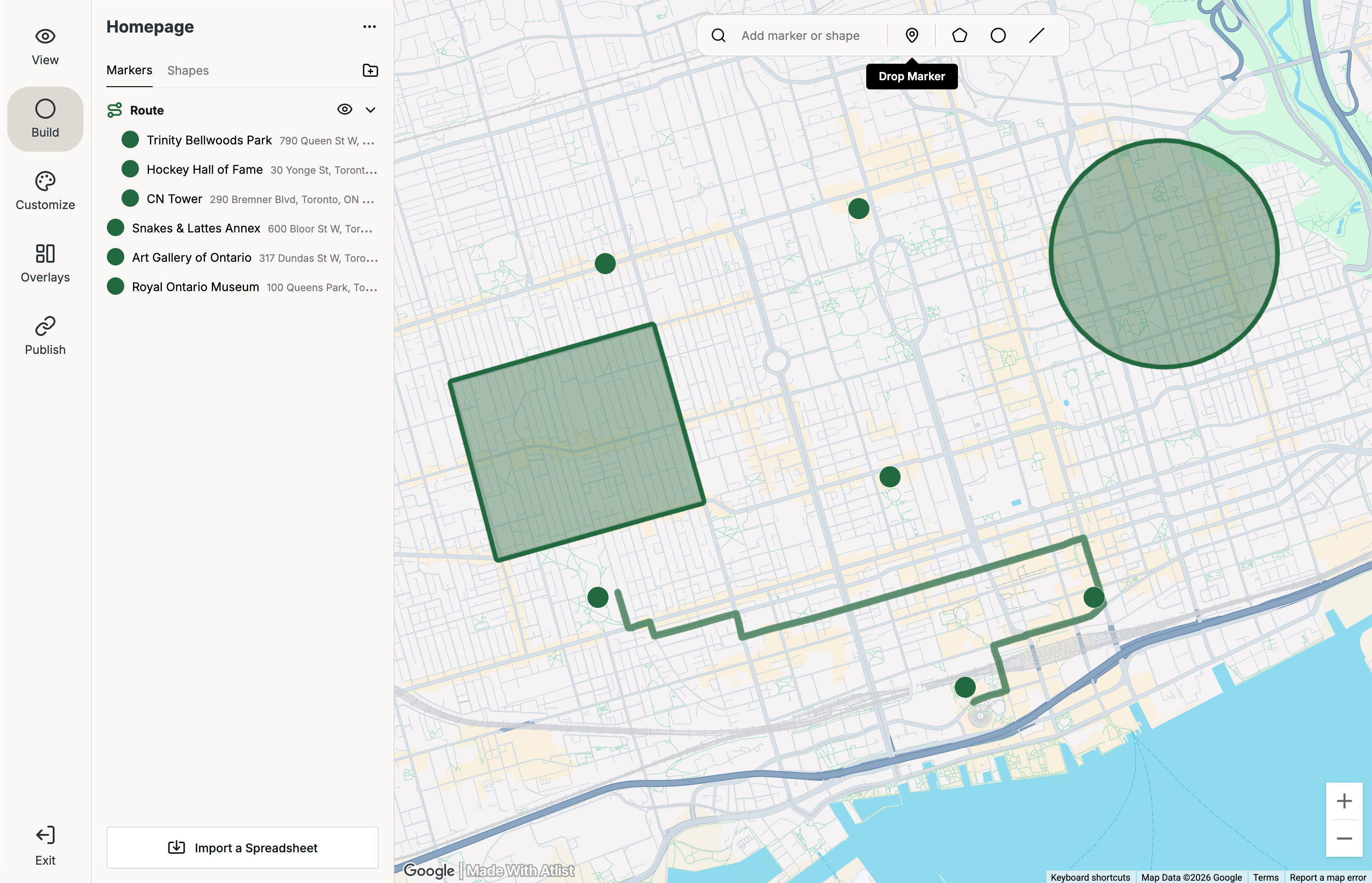Image resolution: width=1372 pixels, height=883 pixels.
Task: Open the Overlays panel
Action: [x=45, y=264]
